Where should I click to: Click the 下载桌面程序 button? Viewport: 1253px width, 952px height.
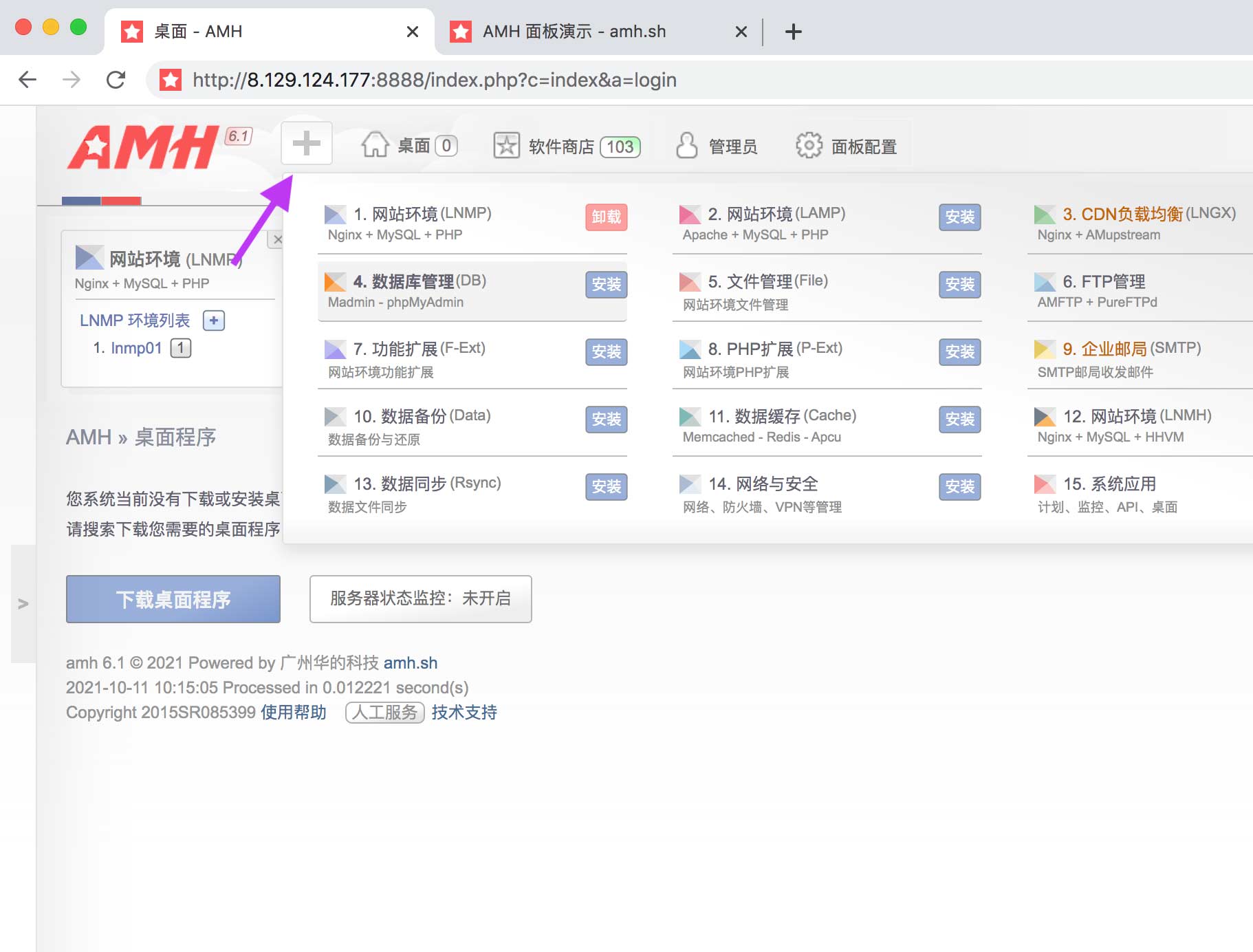click(173, 599)
